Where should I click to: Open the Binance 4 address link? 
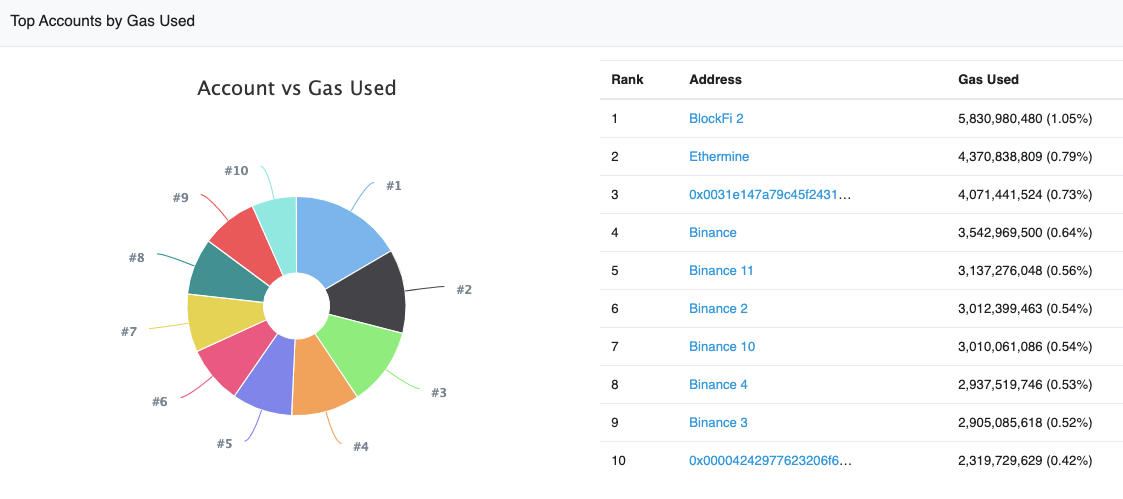coord(718,384)
